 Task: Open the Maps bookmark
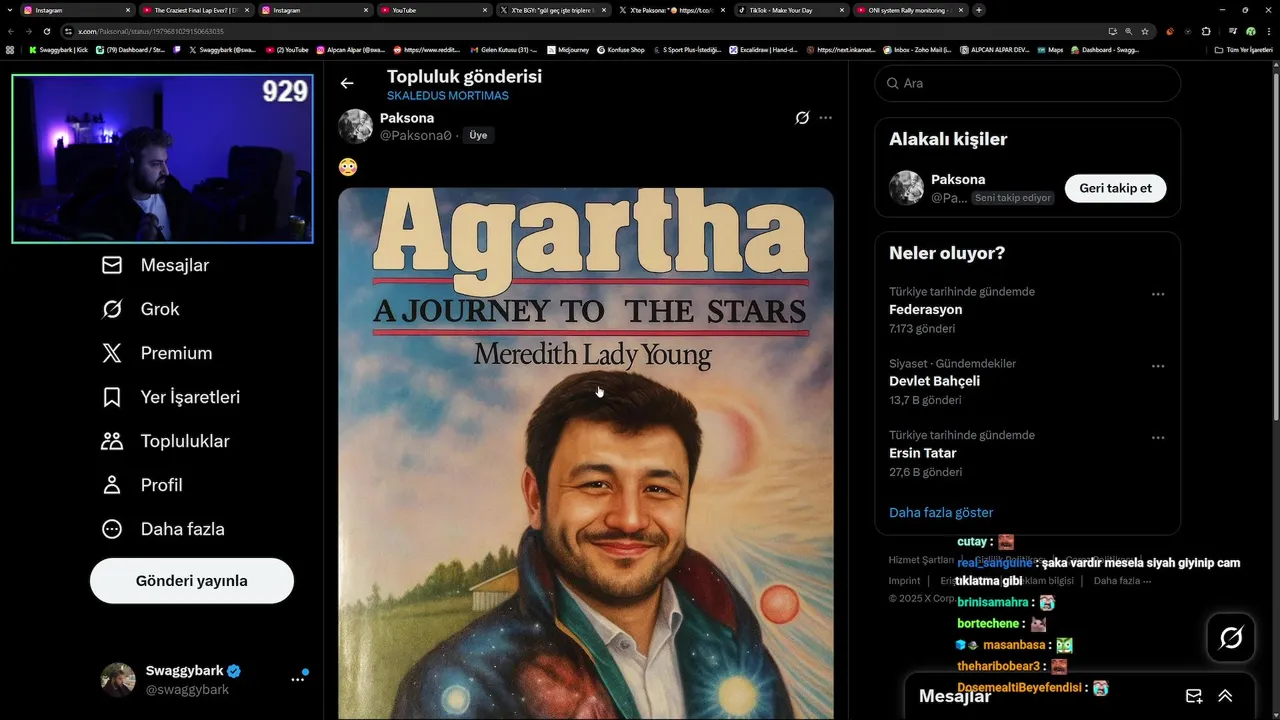click(x=1050, y=49)
